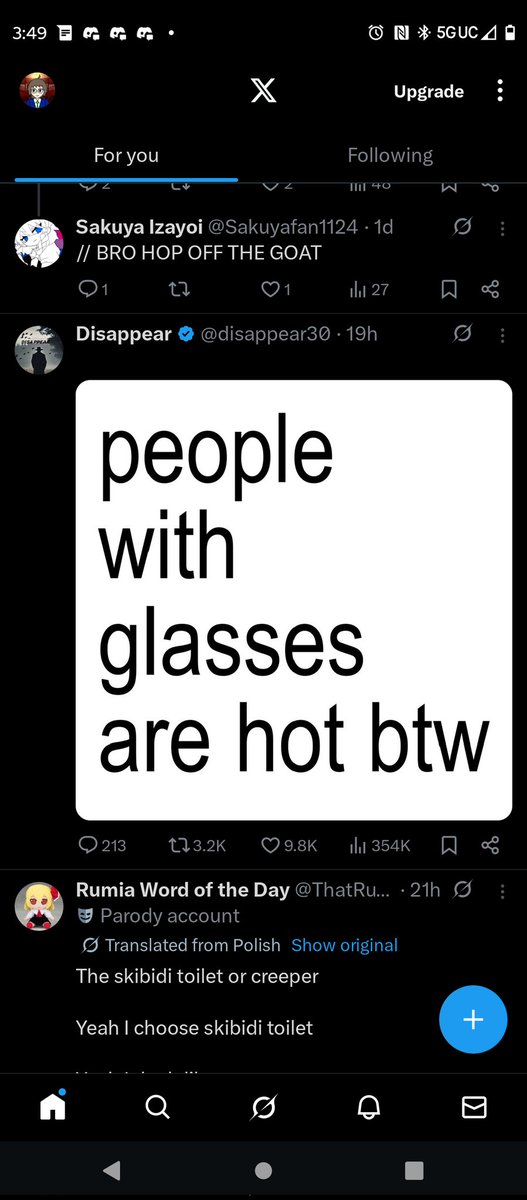Show original Polish text
The width and height of the screenshot is (527, 1200).
tap(344, 945)
